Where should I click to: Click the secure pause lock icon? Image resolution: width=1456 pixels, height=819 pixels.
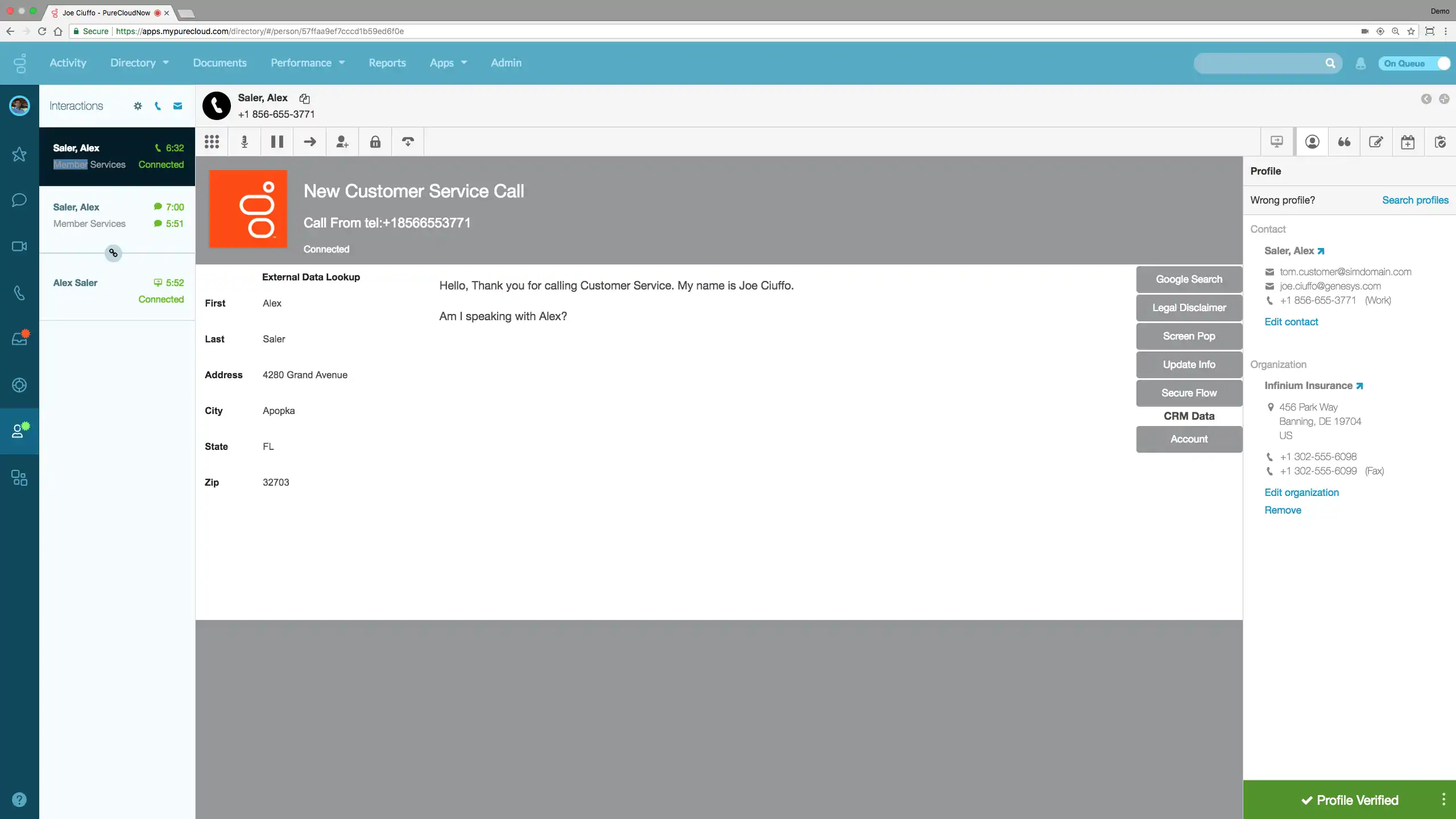pos(375,142)
